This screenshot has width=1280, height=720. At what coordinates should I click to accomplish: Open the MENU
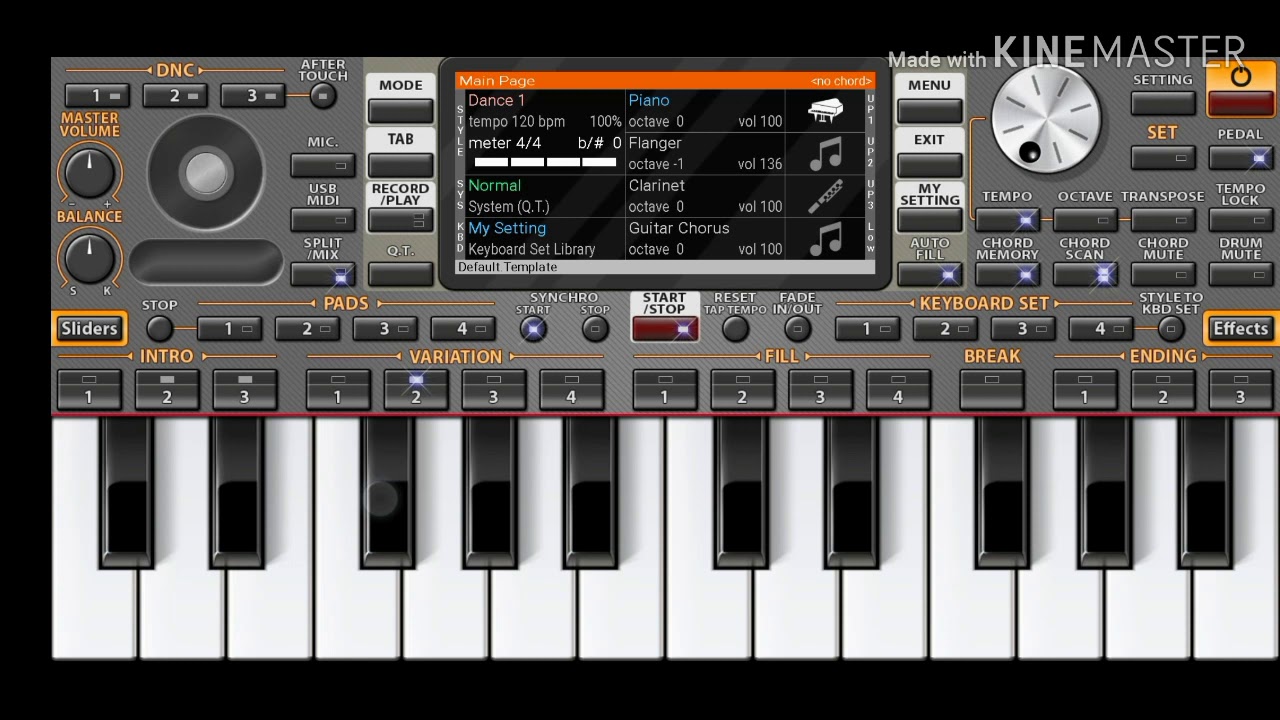(x=929, y=110)
